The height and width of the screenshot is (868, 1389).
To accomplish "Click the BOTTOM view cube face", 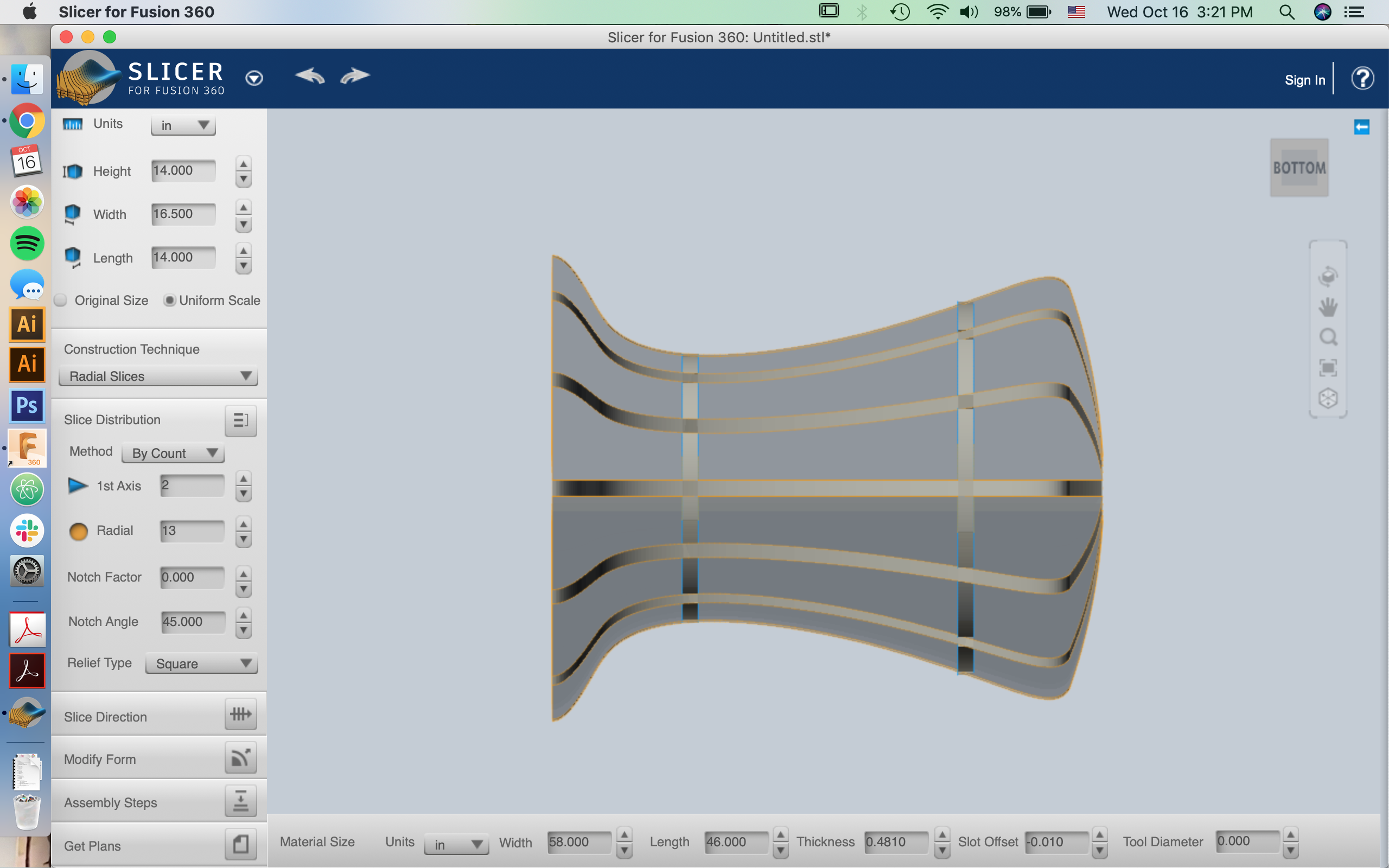I will coord(1299,168).
